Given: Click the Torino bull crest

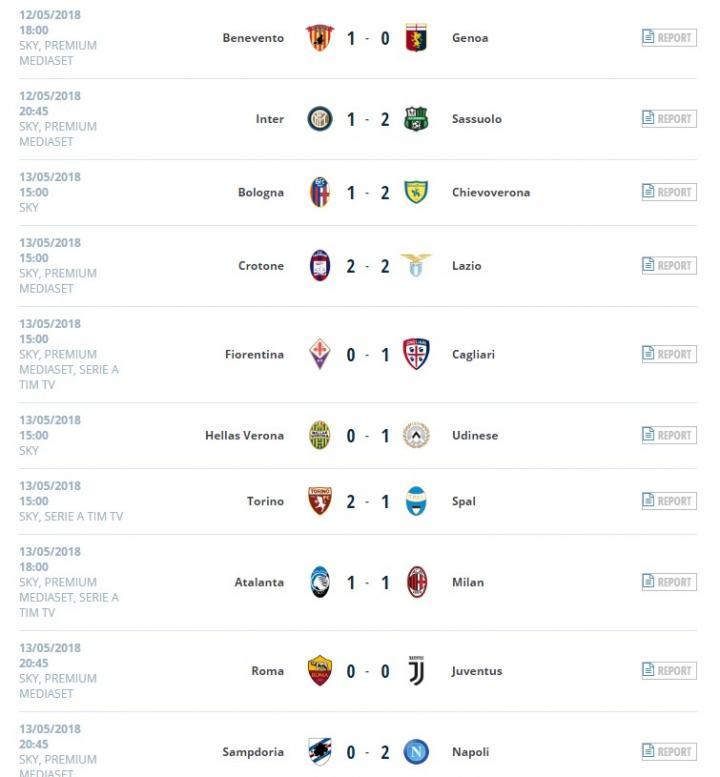Looking at the screenshot, I should point(320,501).
